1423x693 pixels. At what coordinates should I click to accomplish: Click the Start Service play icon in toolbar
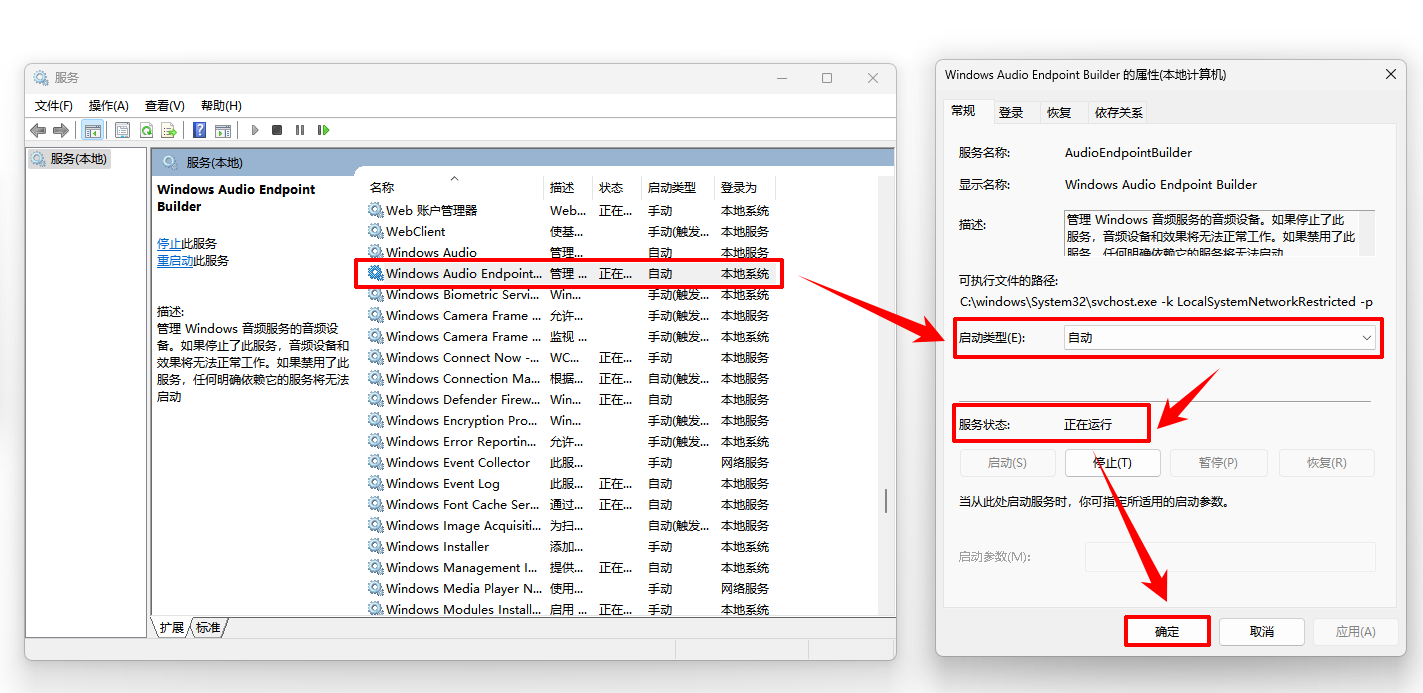[255, 130]
